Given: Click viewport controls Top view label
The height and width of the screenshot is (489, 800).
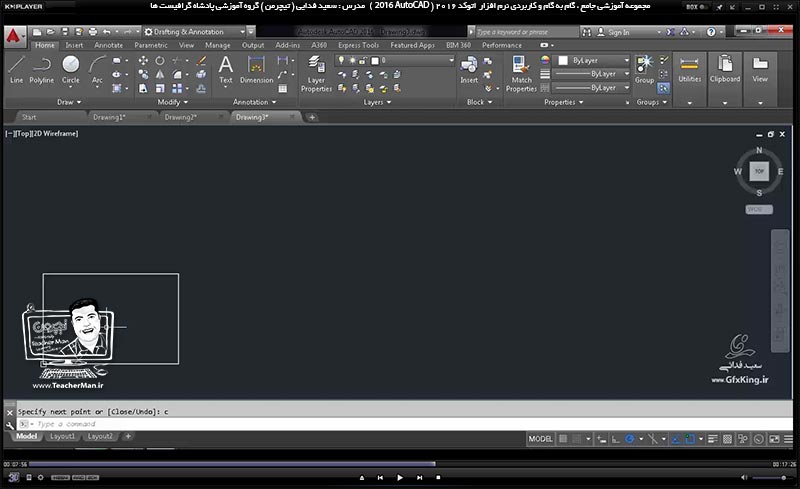Looking at the screenshot, I should 23,134.
